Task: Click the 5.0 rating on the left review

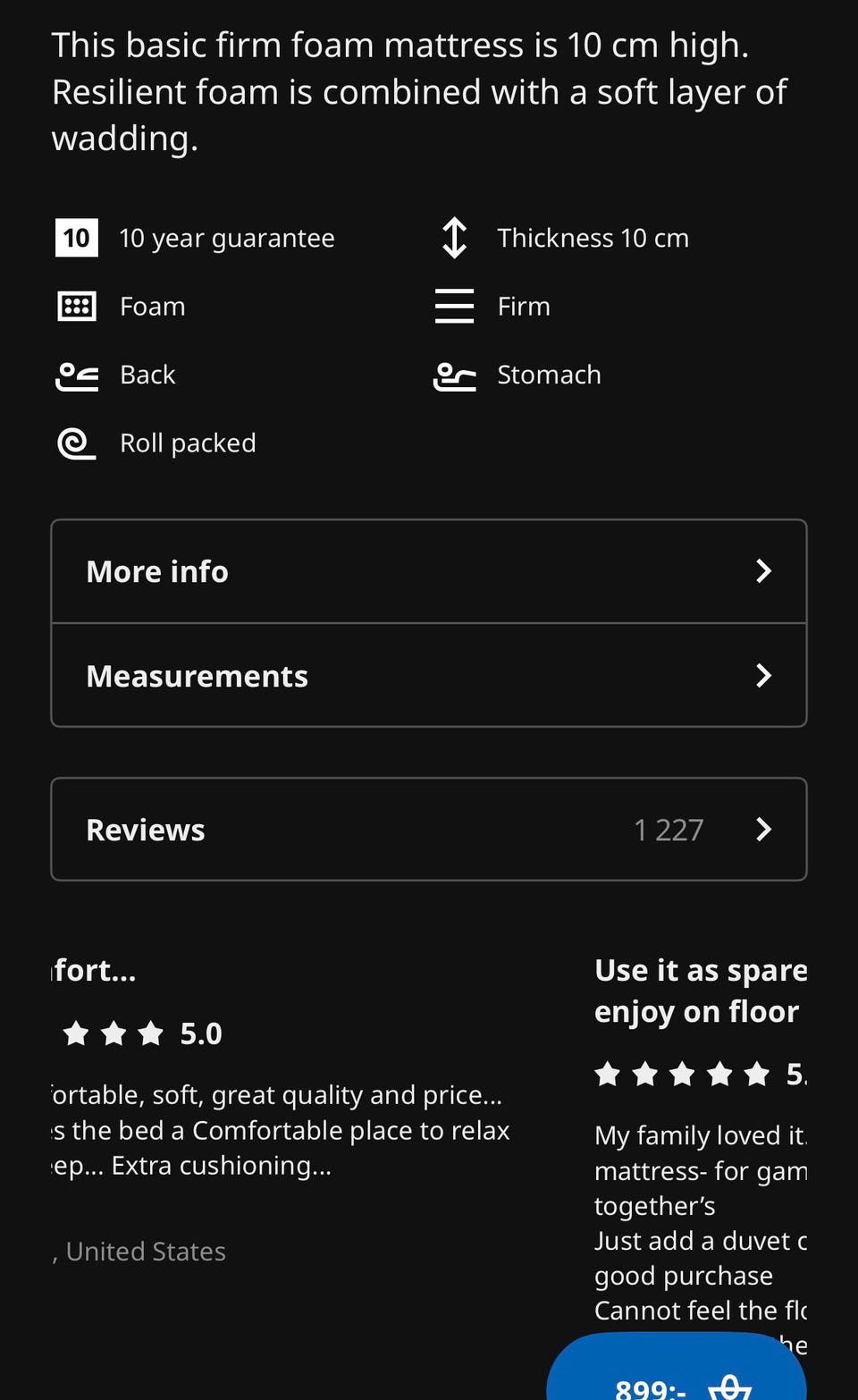Action: 200,1034
